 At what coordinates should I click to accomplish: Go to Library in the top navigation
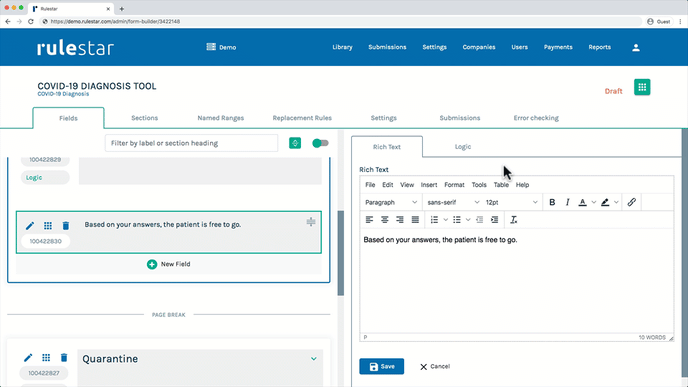click(342, 47)
